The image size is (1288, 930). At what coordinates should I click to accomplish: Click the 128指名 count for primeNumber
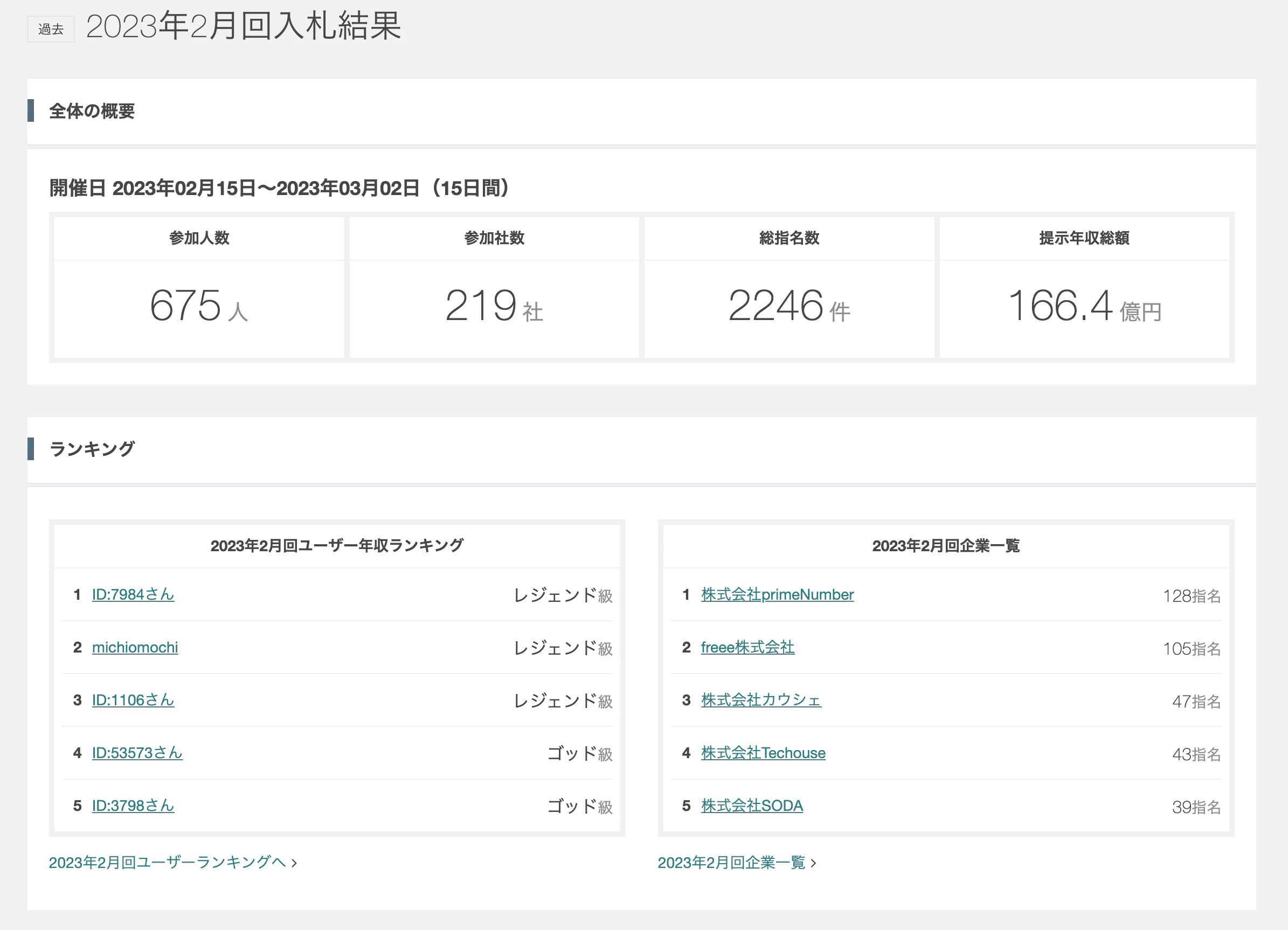click(1192, 595)
